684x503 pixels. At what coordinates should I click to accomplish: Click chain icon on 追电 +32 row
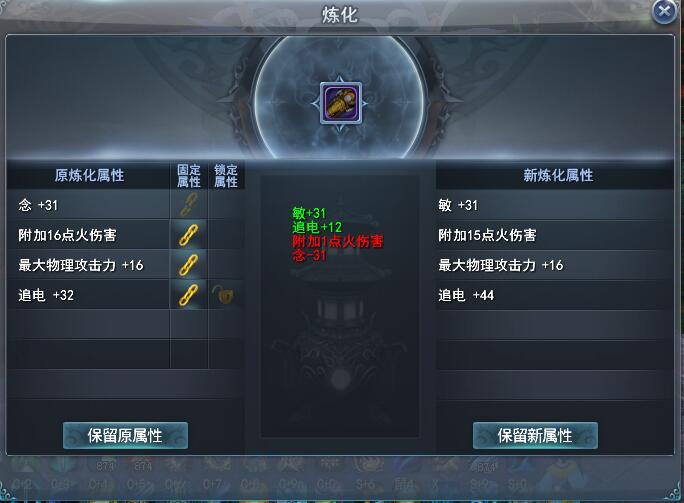pos(188,295)
